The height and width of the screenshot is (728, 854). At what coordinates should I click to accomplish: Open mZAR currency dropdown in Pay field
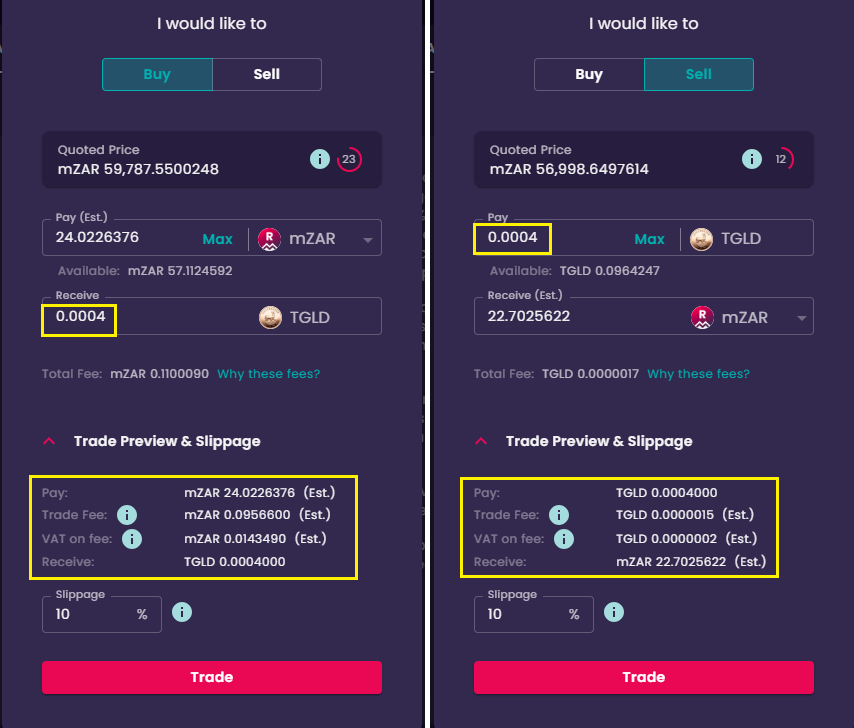[x=368, y=240]
